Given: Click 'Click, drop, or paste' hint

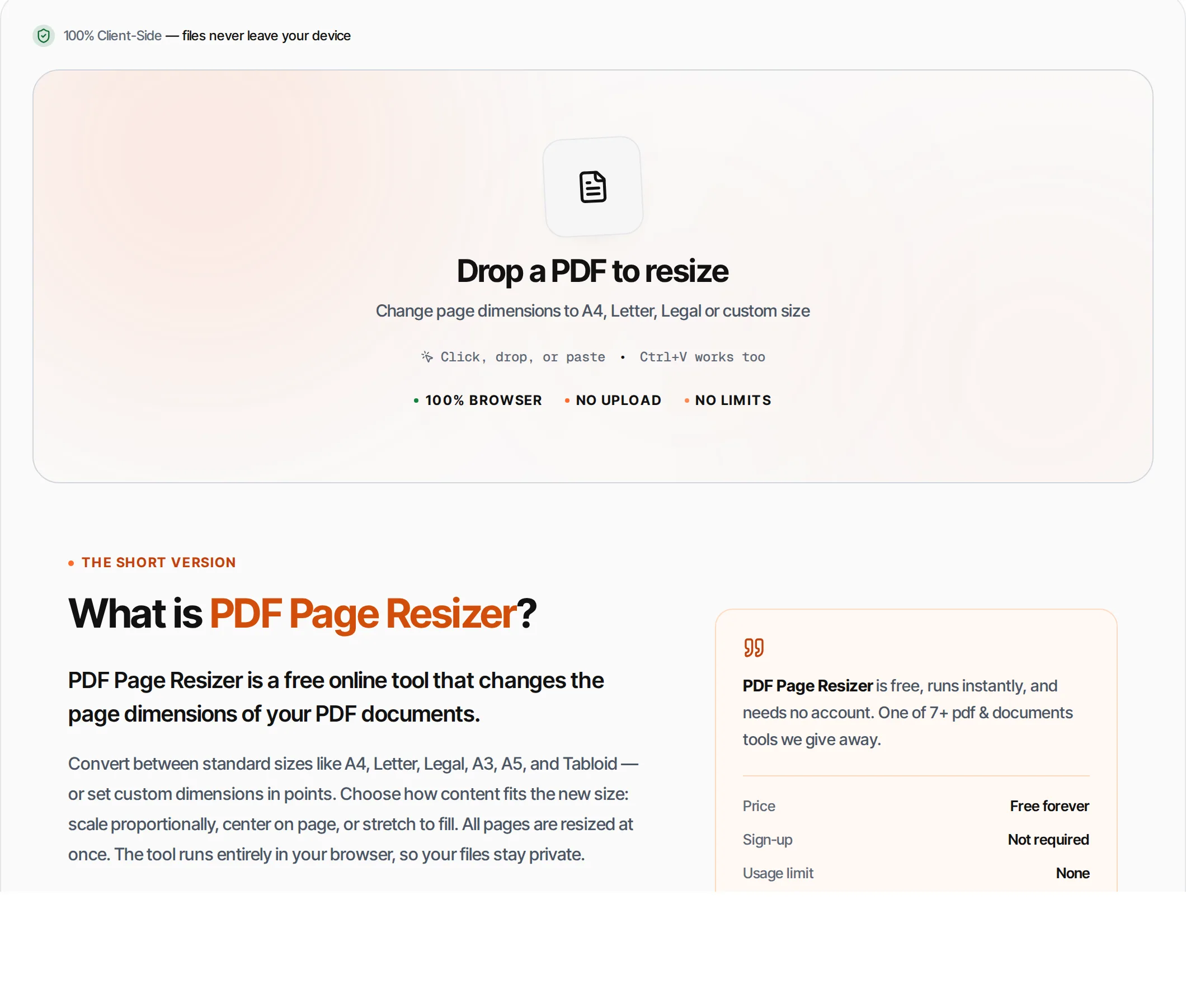Looking at the screenshot, I should click(523, 357).
